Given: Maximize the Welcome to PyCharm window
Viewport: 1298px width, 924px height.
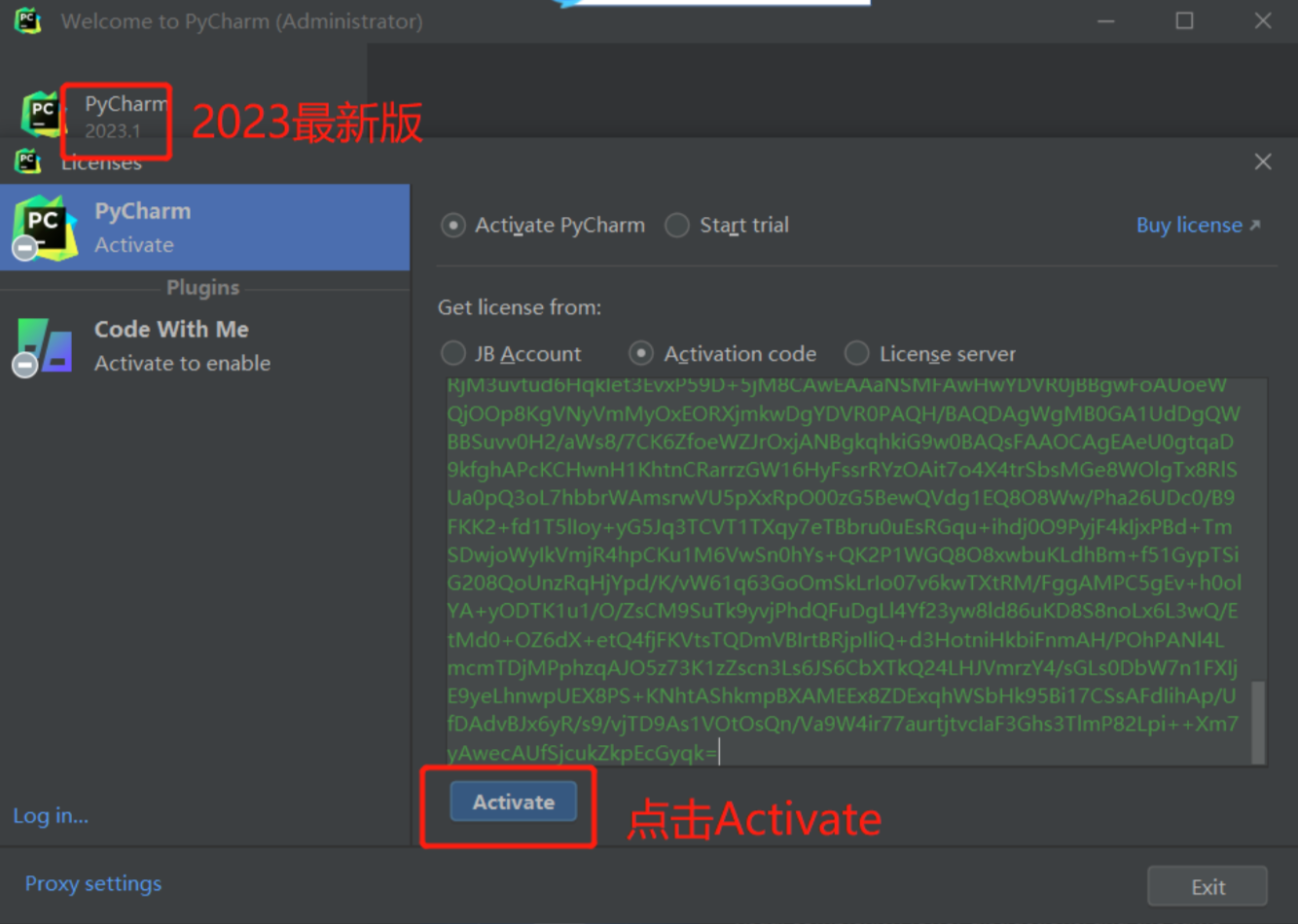Looking at the screenshot, I should click(x=1184, y=20).
